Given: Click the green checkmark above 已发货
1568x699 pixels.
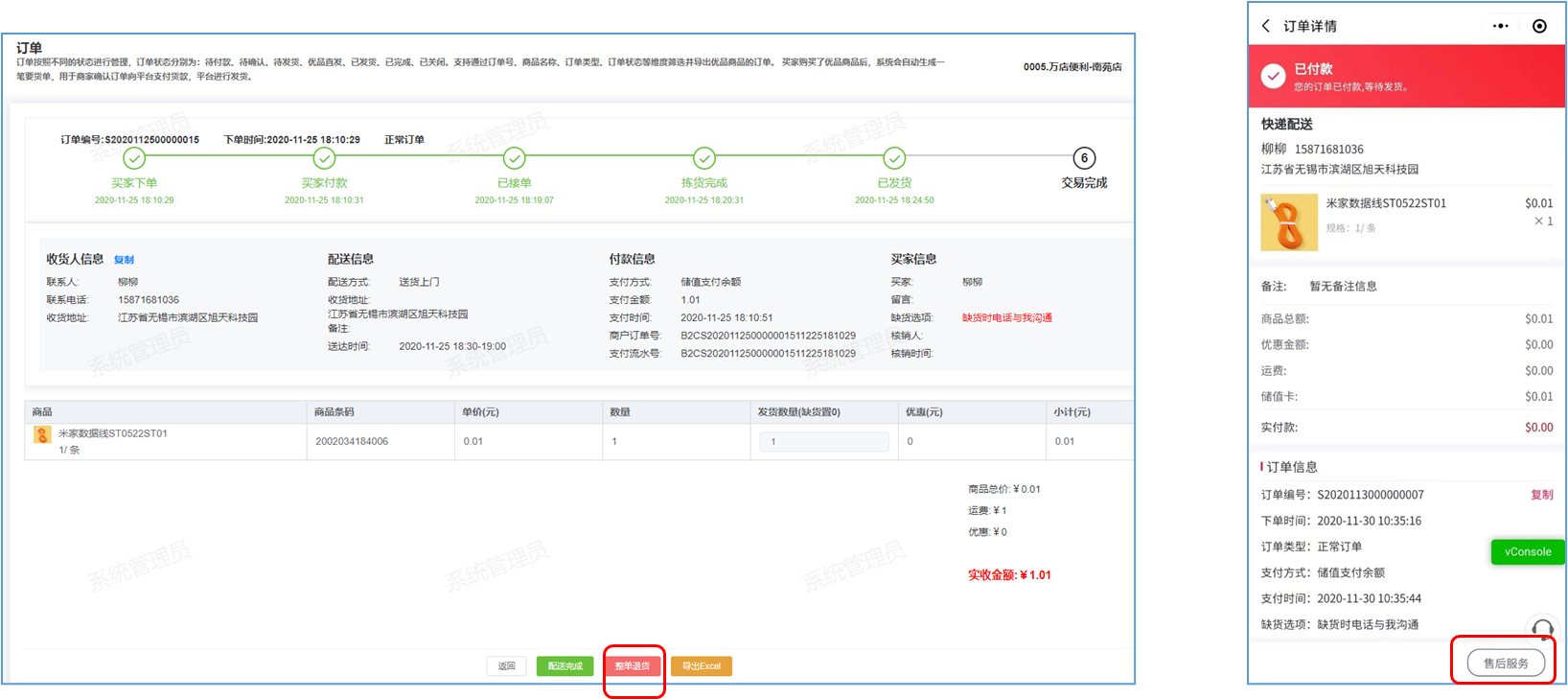Looking at the screenshot, I should [x=894, y=158].
